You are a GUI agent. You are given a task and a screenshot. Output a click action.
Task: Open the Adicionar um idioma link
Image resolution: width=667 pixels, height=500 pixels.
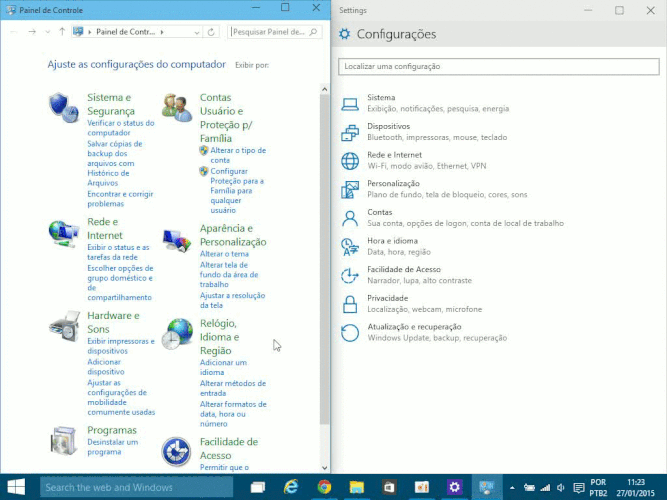(223, 367)
